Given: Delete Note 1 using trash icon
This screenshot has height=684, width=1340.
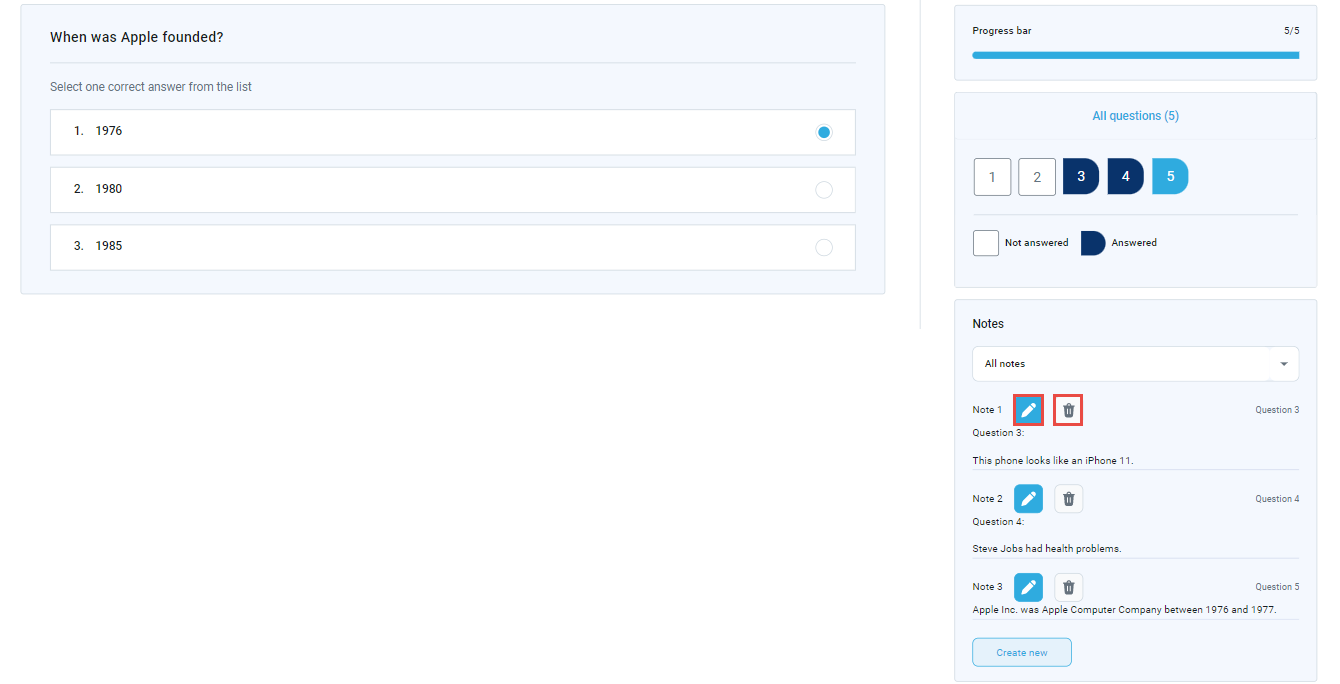Looking at the screenshot, I should coord(1068,410).
